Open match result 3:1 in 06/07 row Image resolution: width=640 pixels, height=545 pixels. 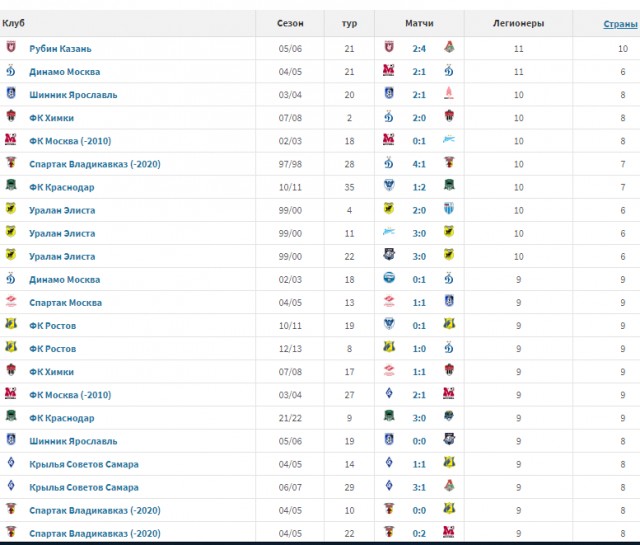tap(419, 487)
